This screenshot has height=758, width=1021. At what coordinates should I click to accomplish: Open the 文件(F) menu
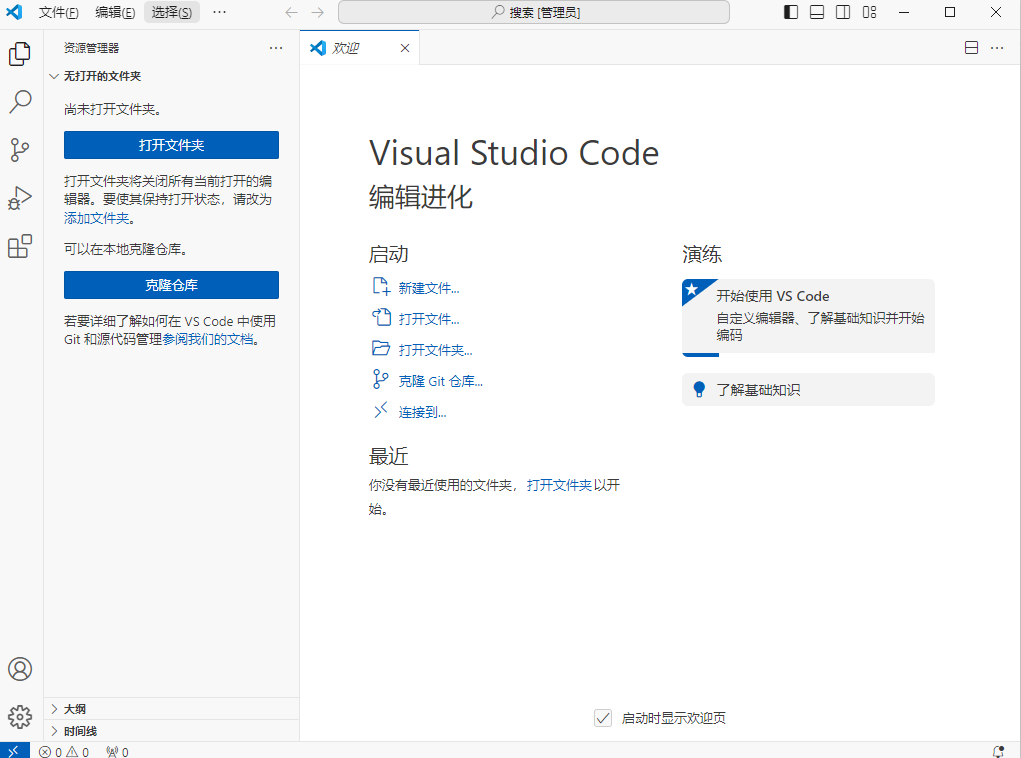tap(59, 12)
